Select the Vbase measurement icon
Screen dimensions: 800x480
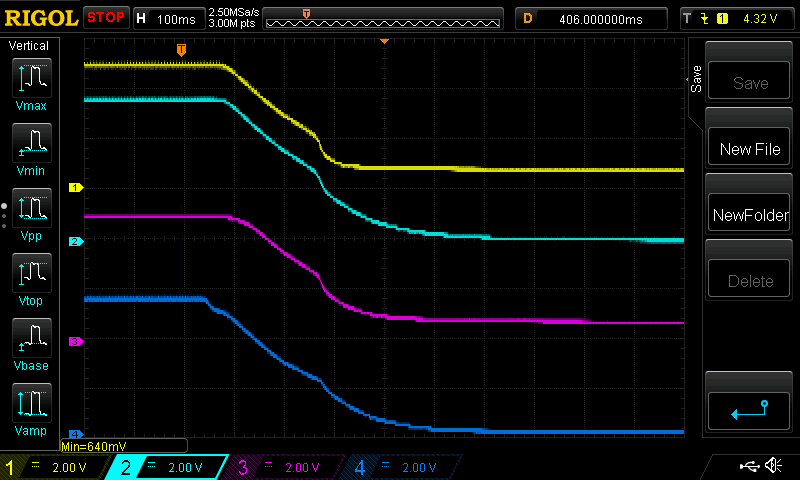coord(32,338)
